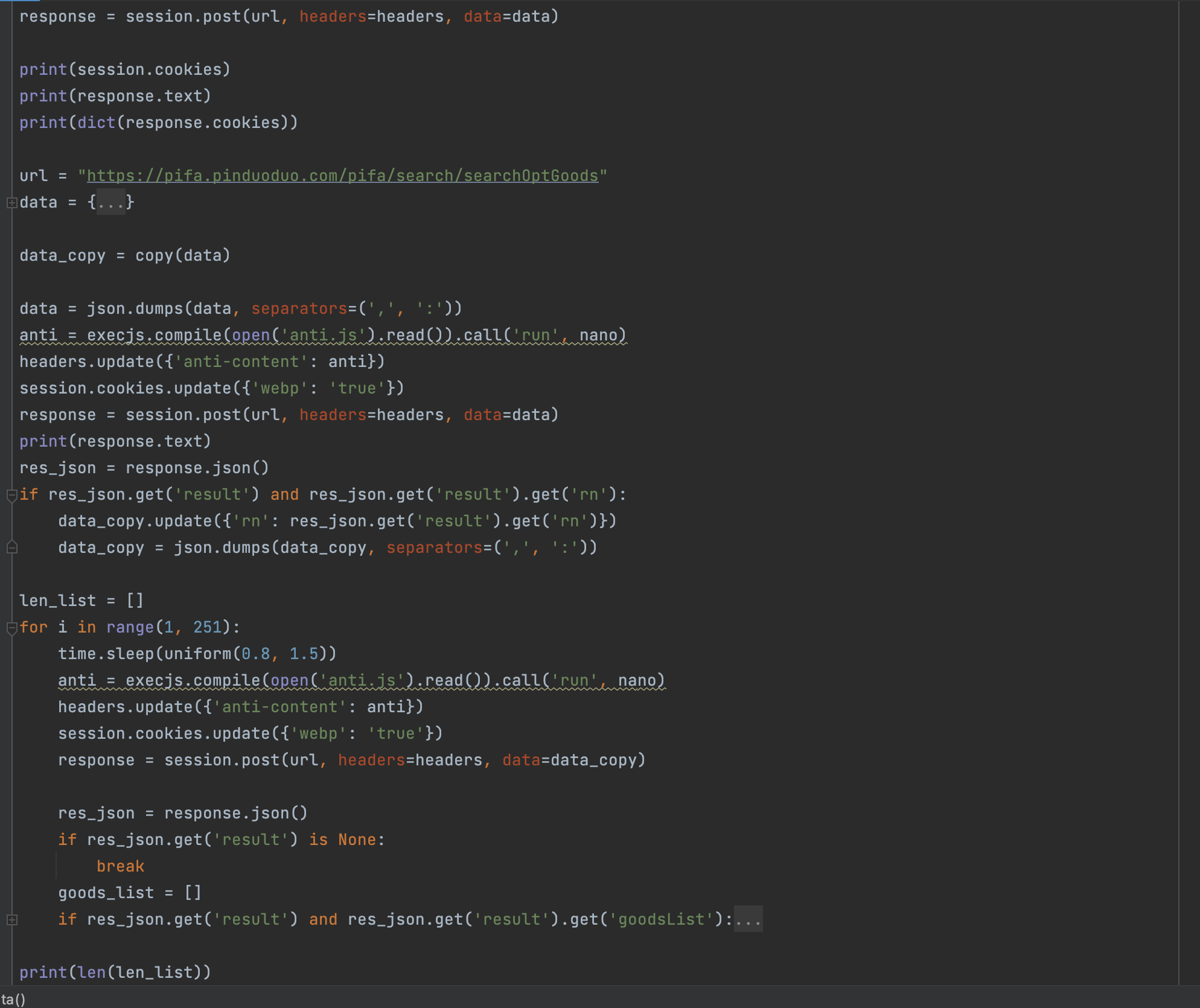Viewport: 1200px width, 1008px height.
Task: Click the break statement
Action: coord(120,866)
